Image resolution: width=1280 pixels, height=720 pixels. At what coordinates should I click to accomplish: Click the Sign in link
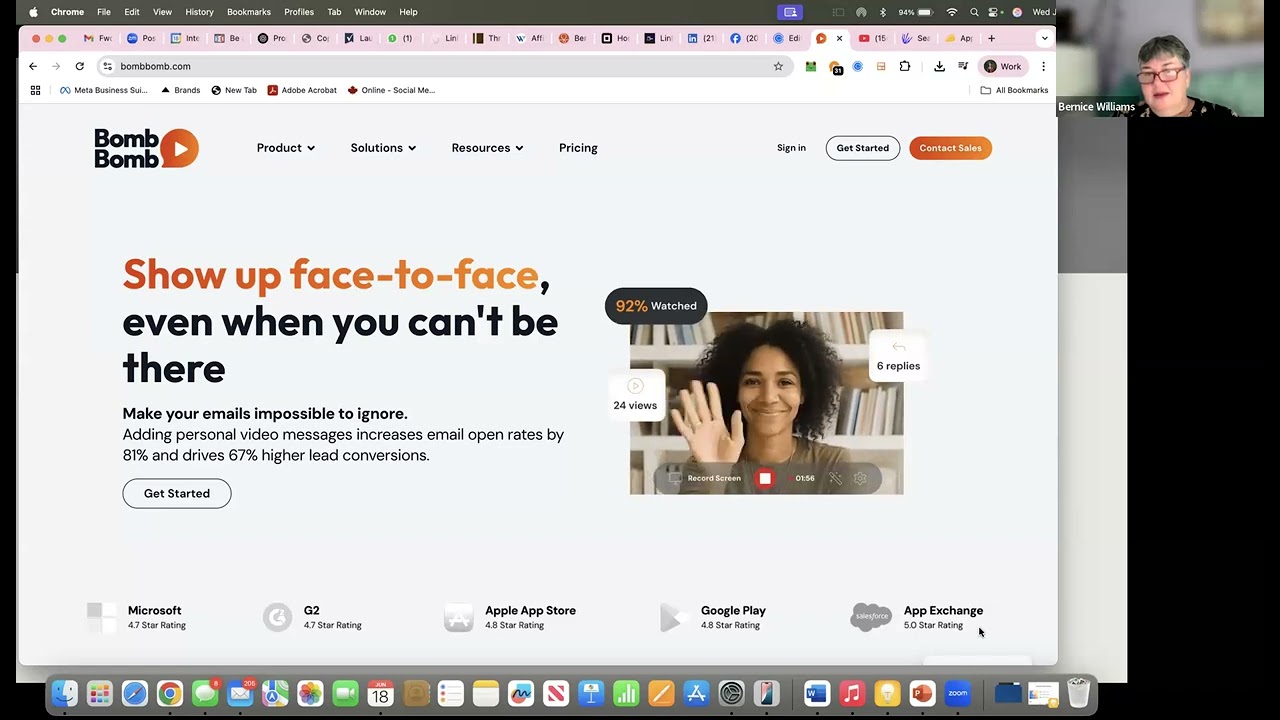(791, 148)
